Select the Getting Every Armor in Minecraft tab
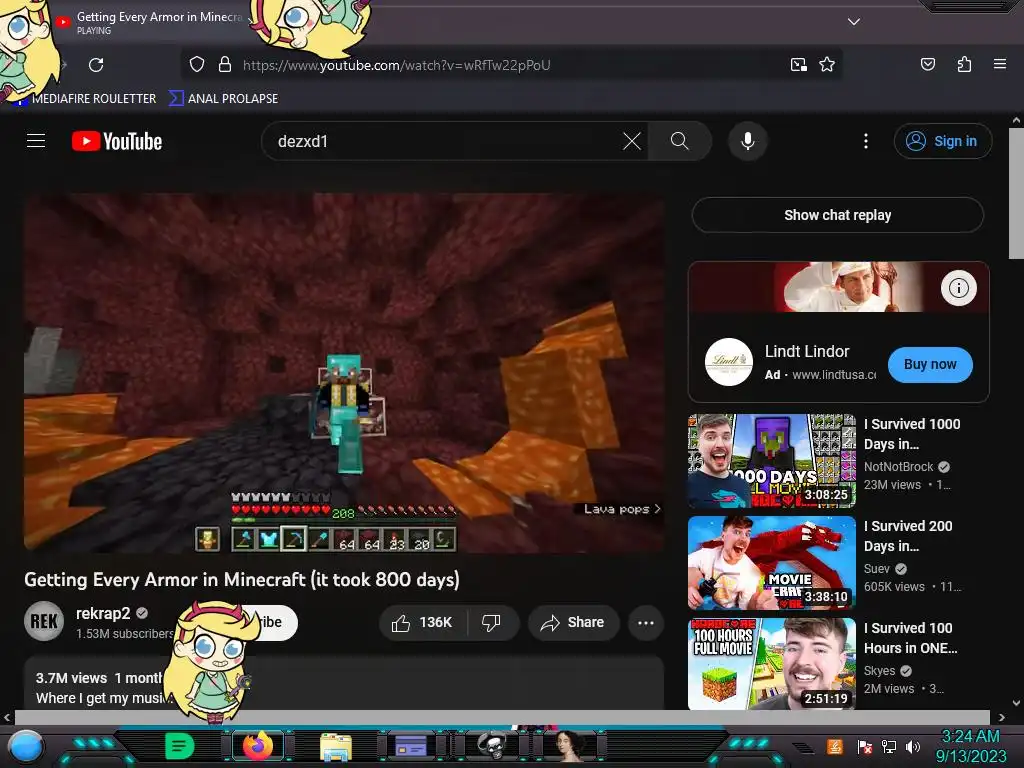The width and height of the screenshot is (1024, 768). point(152,22)
